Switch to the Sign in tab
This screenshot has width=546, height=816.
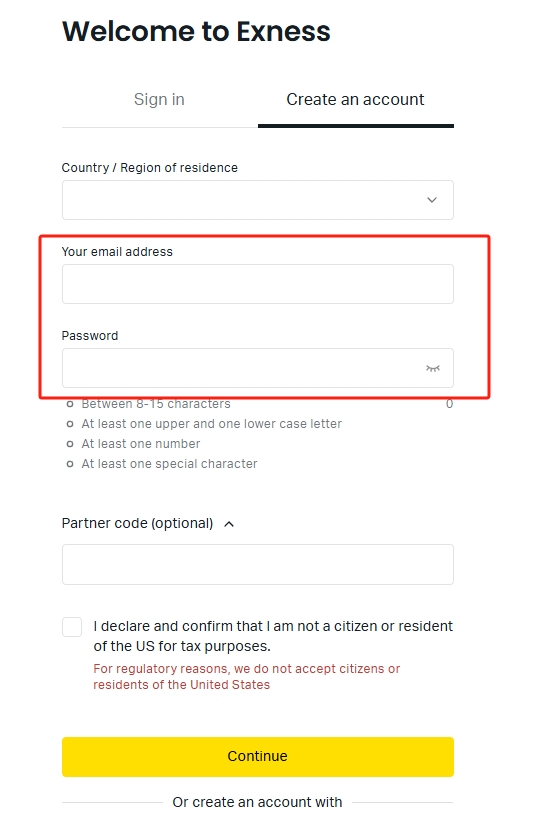[159, 99]
